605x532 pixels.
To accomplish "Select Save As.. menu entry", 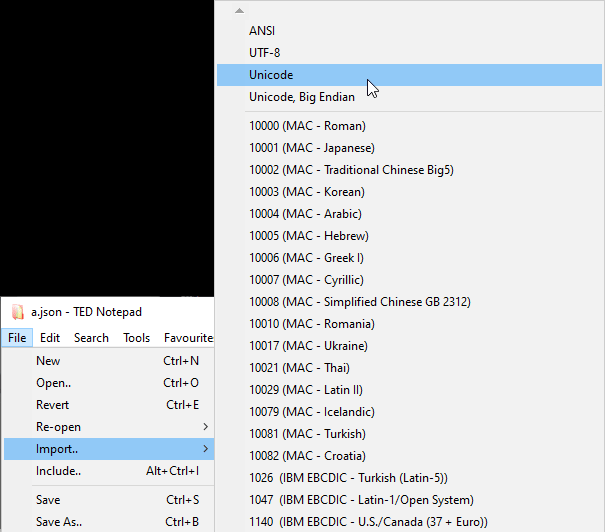I will point(59,522).
